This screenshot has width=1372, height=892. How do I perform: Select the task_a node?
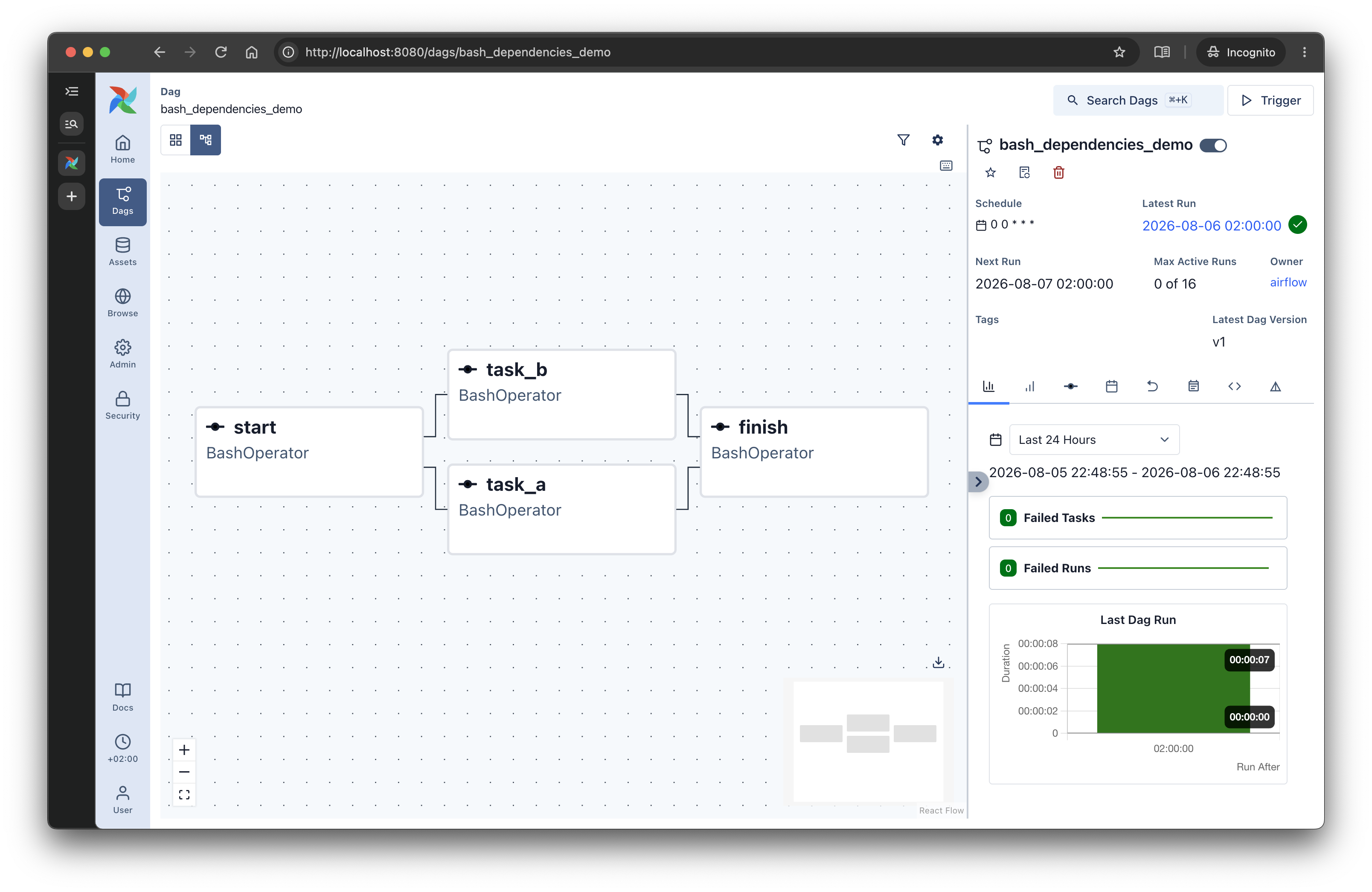tap(561, 509)
